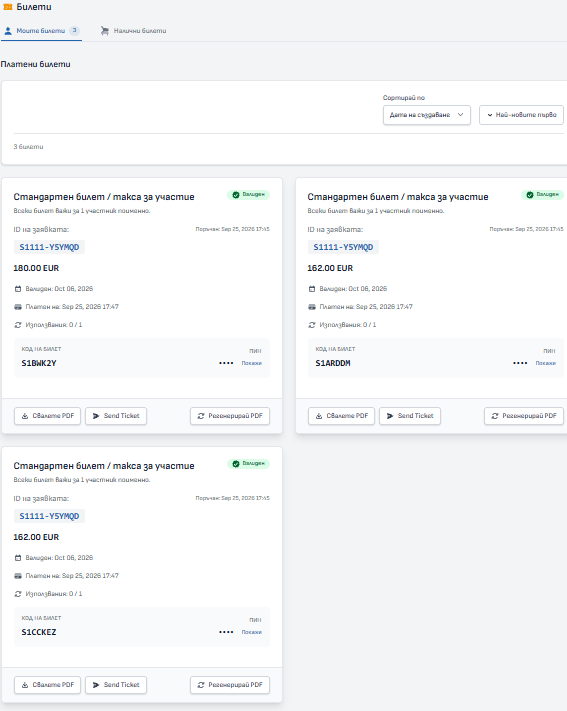Click the payment card icon on ticket S1ARDDM

312,307
